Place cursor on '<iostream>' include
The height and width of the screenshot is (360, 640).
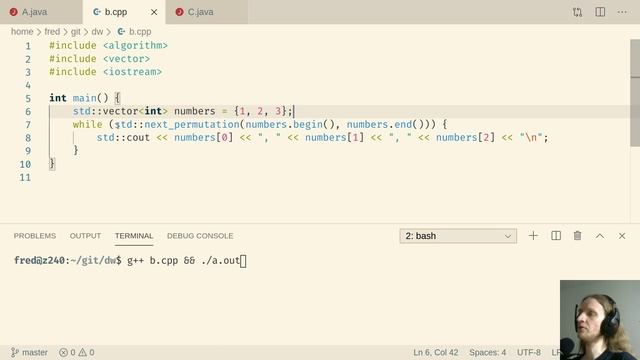tap(132, 72)
